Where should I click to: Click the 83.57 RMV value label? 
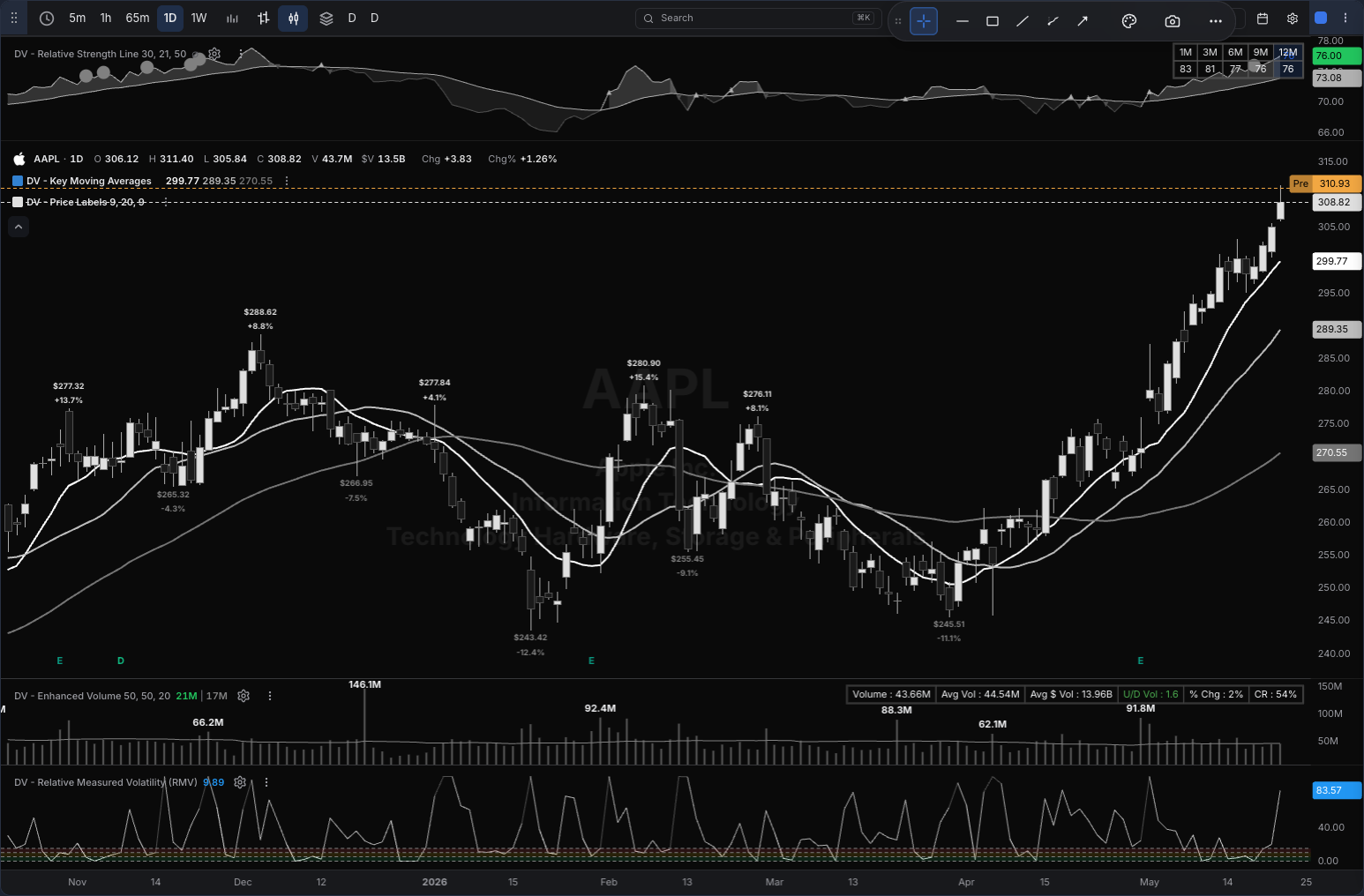coord(1338,790)
